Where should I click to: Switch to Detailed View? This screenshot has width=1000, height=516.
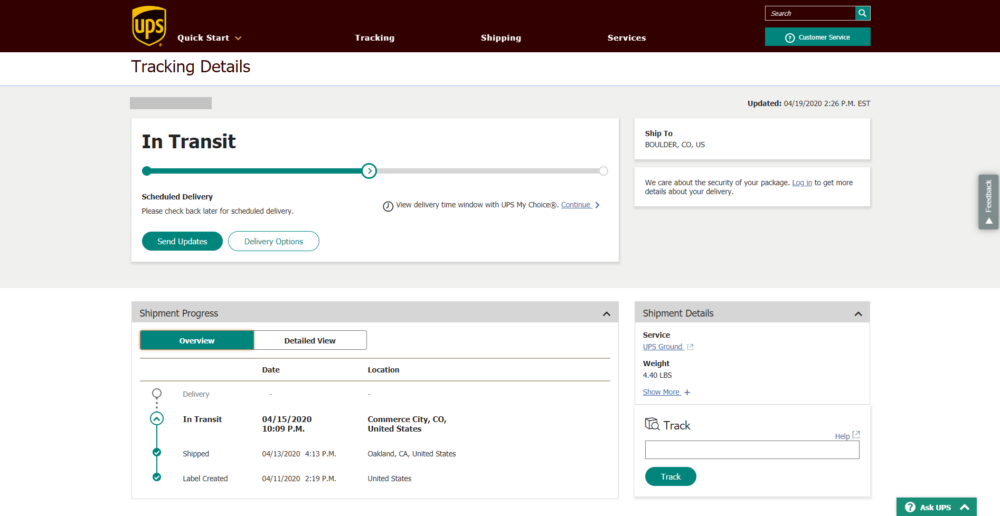[x=310, y=340]
